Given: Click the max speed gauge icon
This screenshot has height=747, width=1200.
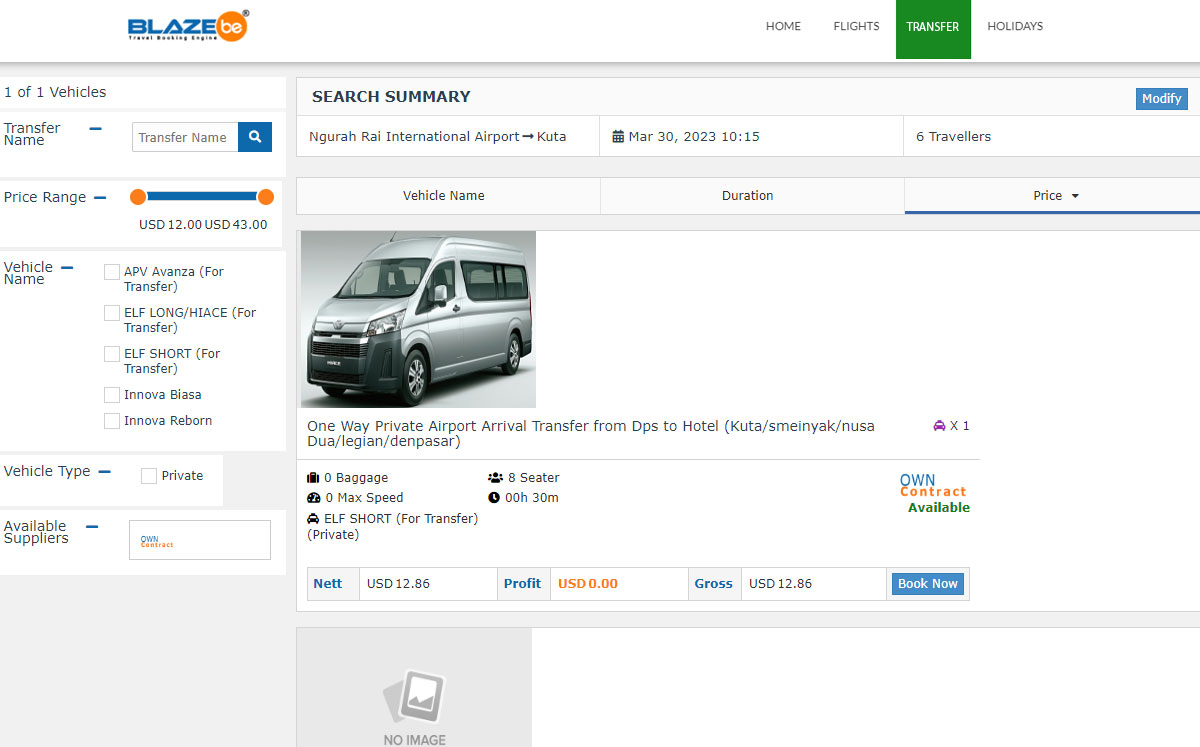Looking at the screenshot, I should (x=313, y=498).
